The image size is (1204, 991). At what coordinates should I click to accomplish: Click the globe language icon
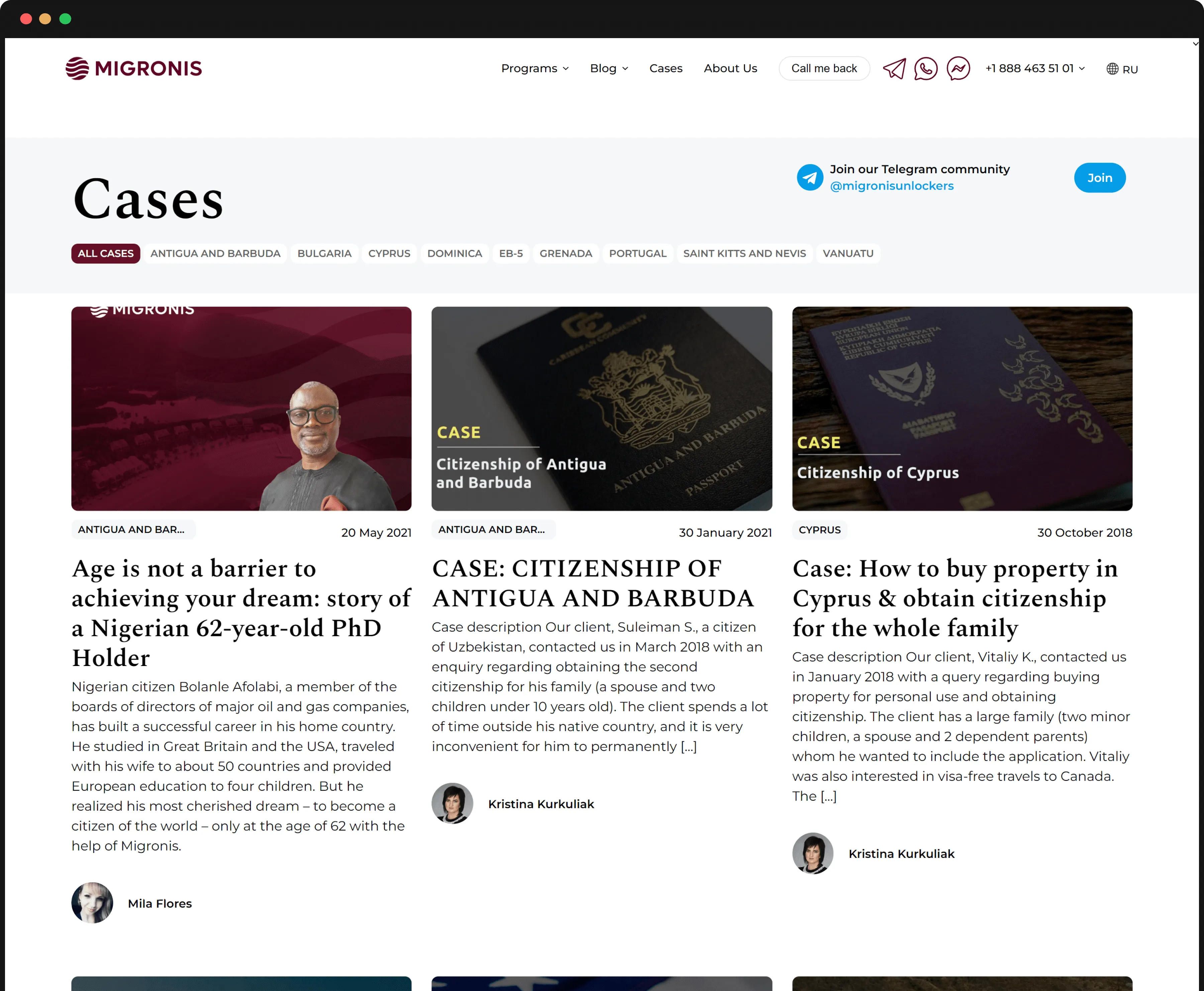pyautogui.click(x=1112, y=69)
